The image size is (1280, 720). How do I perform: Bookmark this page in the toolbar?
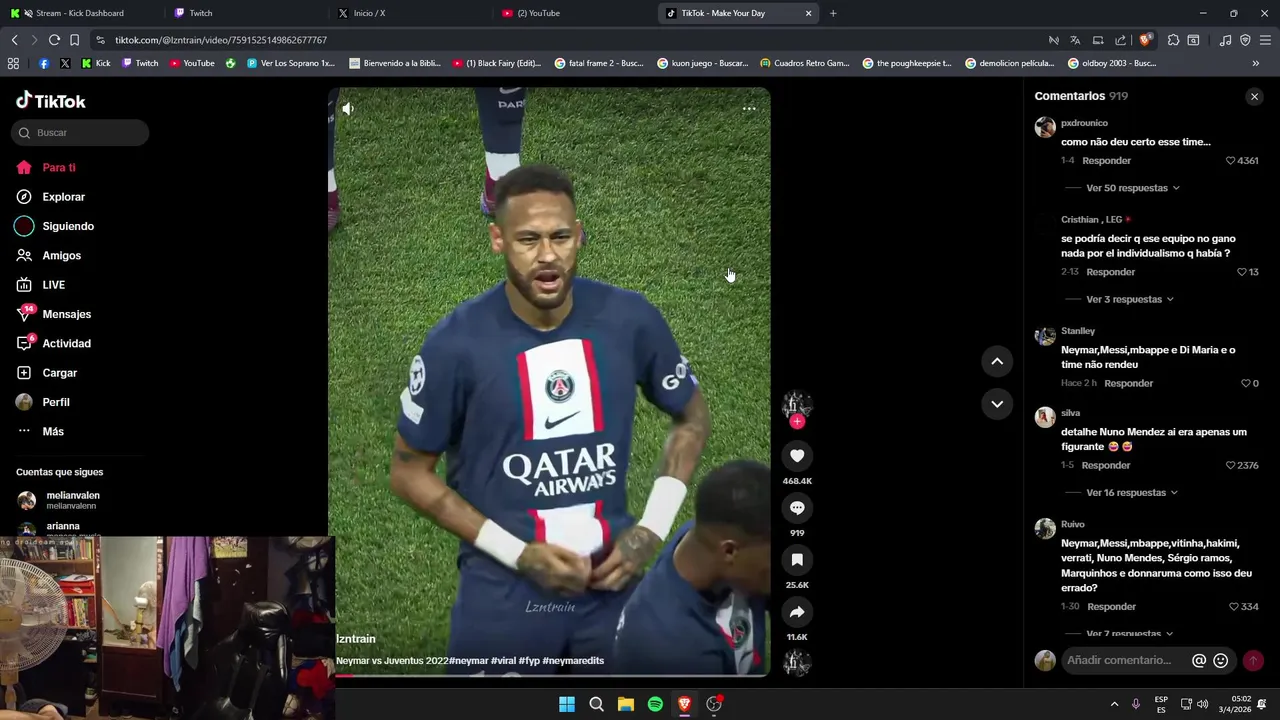tap(74, 40)
